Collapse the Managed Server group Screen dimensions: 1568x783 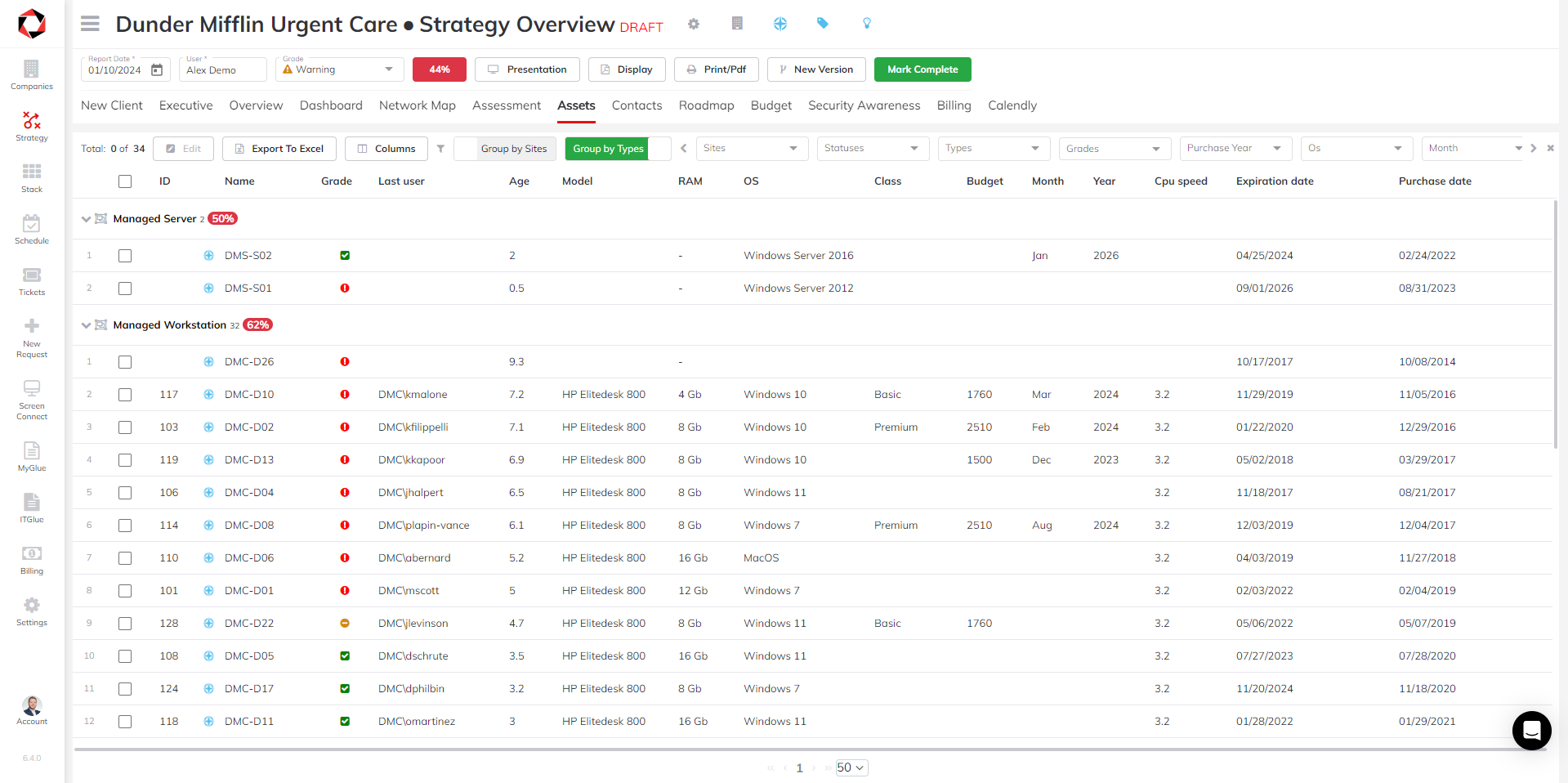pyautogui.click(x=86, y=219)
